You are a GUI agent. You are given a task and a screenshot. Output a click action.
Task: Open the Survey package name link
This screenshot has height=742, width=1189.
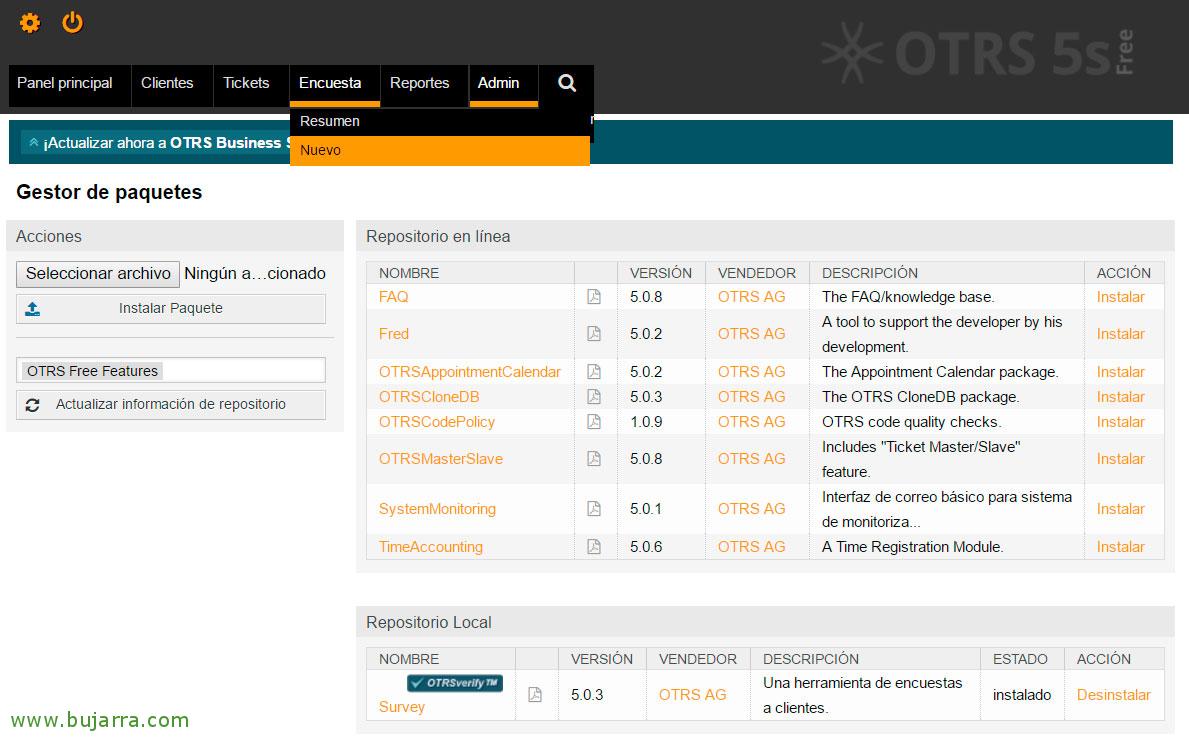click(402, 706)
